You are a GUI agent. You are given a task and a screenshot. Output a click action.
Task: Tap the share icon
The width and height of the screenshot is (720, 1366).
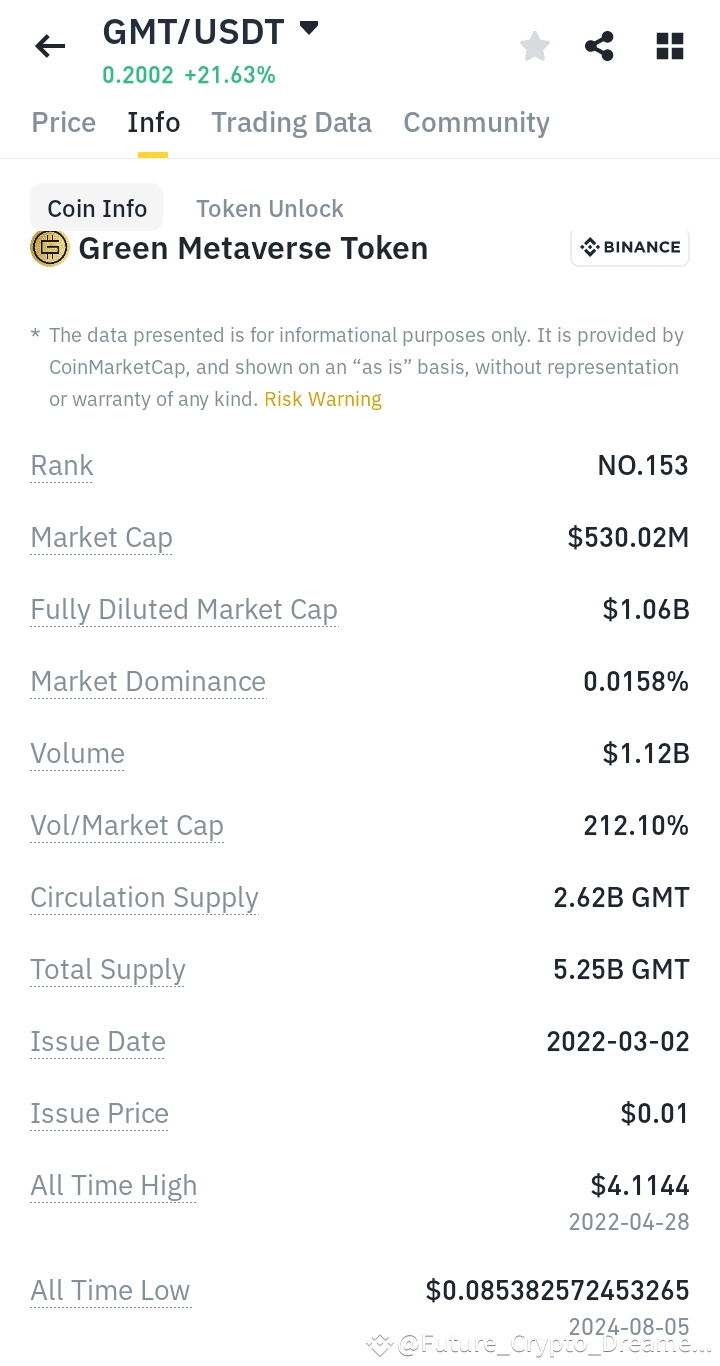(x=599, y=46)
